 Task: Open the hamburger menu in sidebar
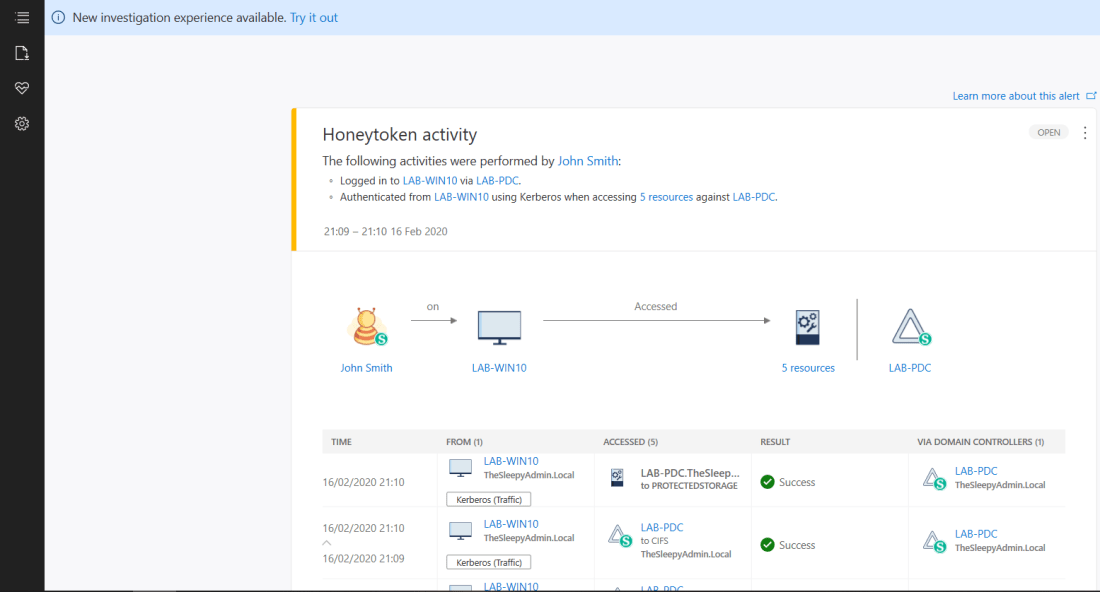pos(22,18)
